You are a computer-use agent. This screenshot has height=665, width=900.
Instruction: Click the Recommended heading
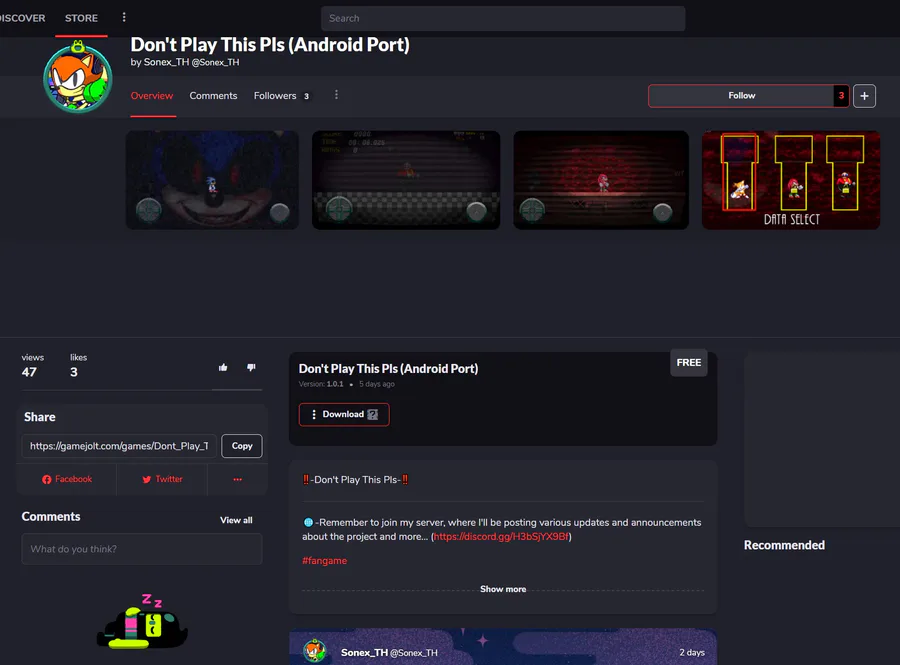pyautogui.click(x=784, y=545)
